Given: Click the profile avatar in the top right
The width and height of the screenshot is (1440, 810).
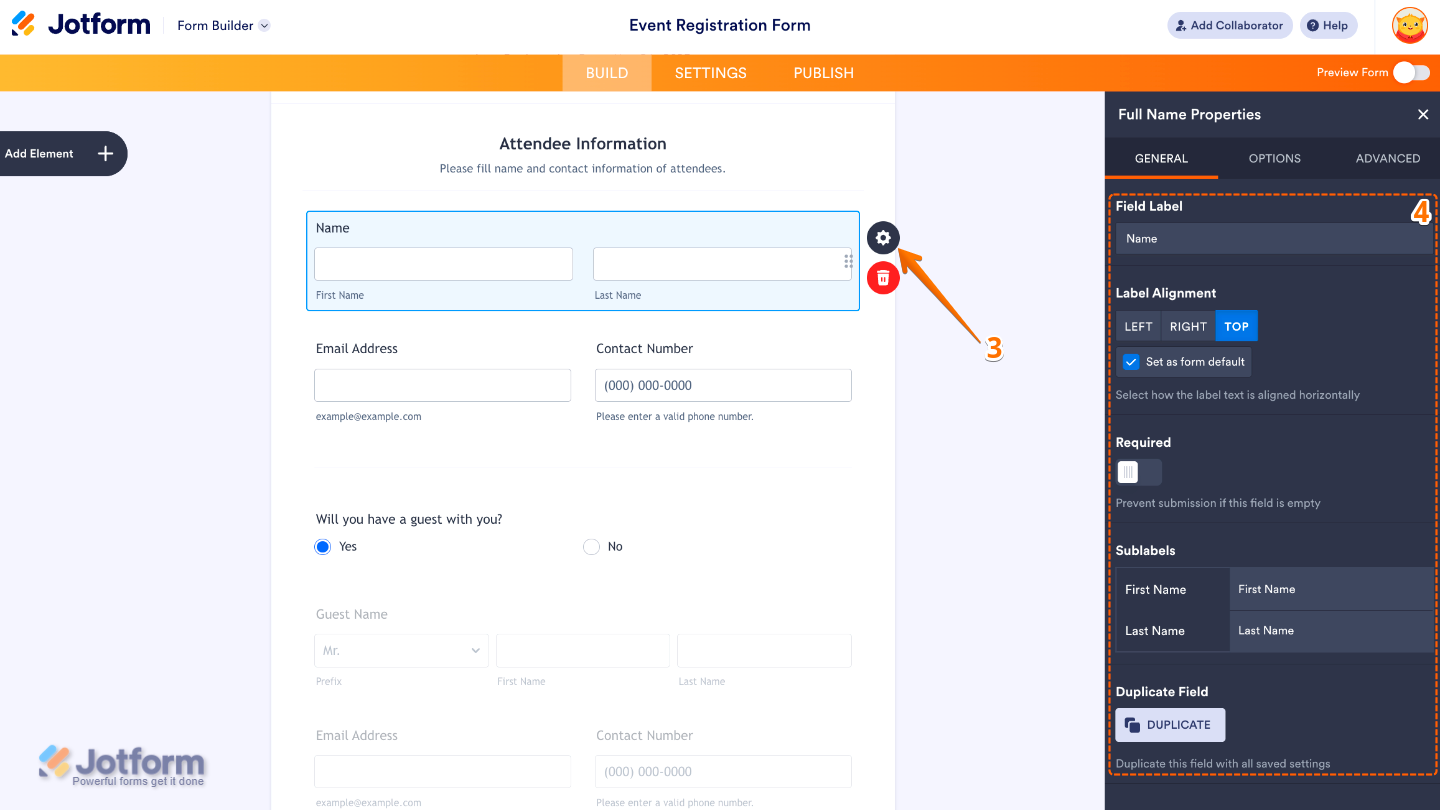Looking at the screenshot, I should click(x=1409, y=25).
